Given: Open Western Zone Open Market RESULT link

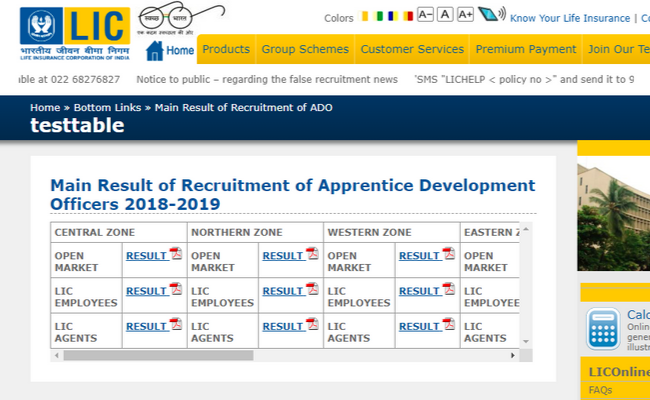Looking at the screenshot, I should click(x=419, y=256).
